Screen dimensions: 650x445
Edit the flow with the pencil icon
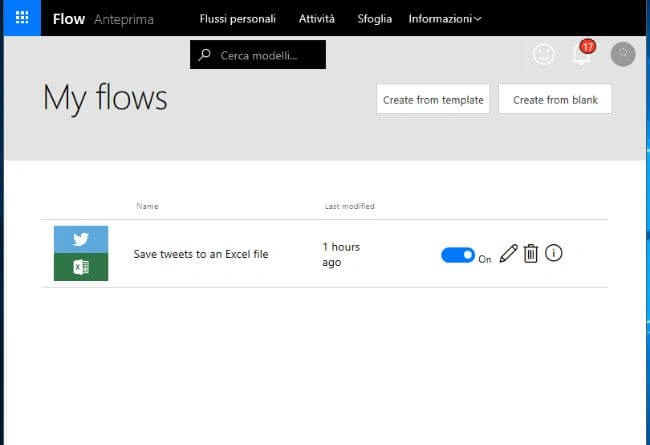508,253
